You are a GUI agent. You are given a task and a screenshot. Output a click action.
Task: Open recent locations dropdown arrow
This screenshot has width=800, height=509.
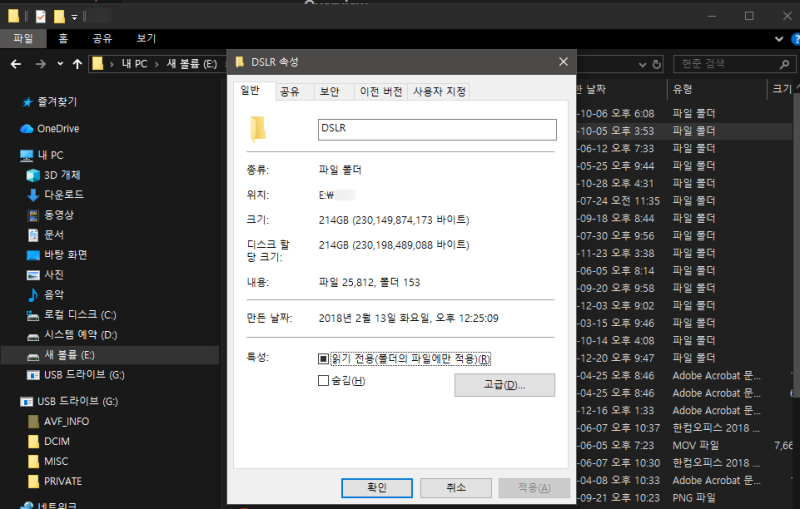pyautogui.click(x=60, y=64)
